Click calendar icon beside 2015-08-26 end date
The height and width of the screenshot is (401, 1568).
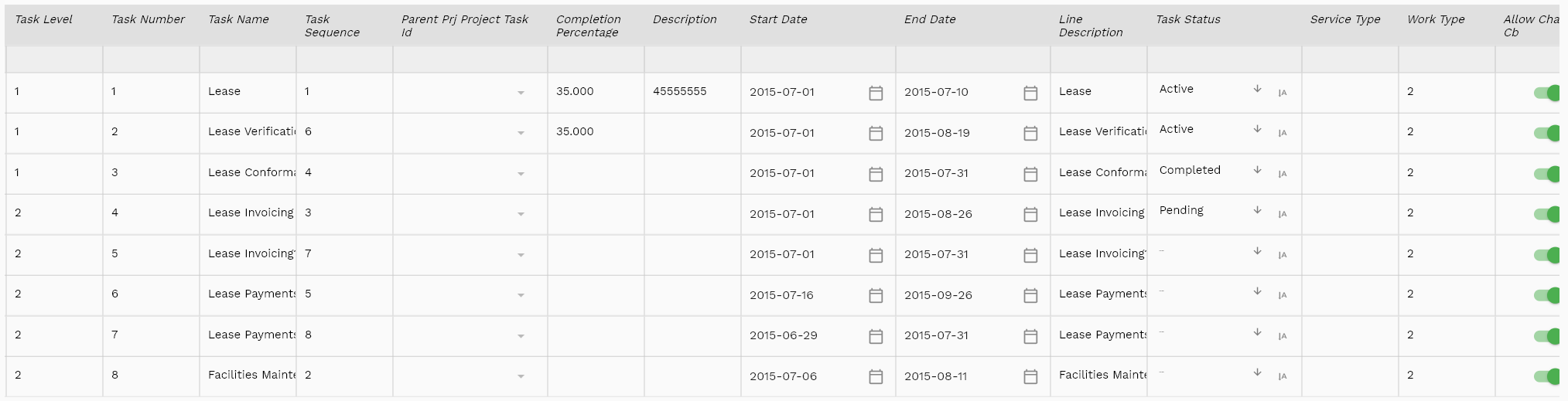pyautogui.click(x=1030, y=214)
